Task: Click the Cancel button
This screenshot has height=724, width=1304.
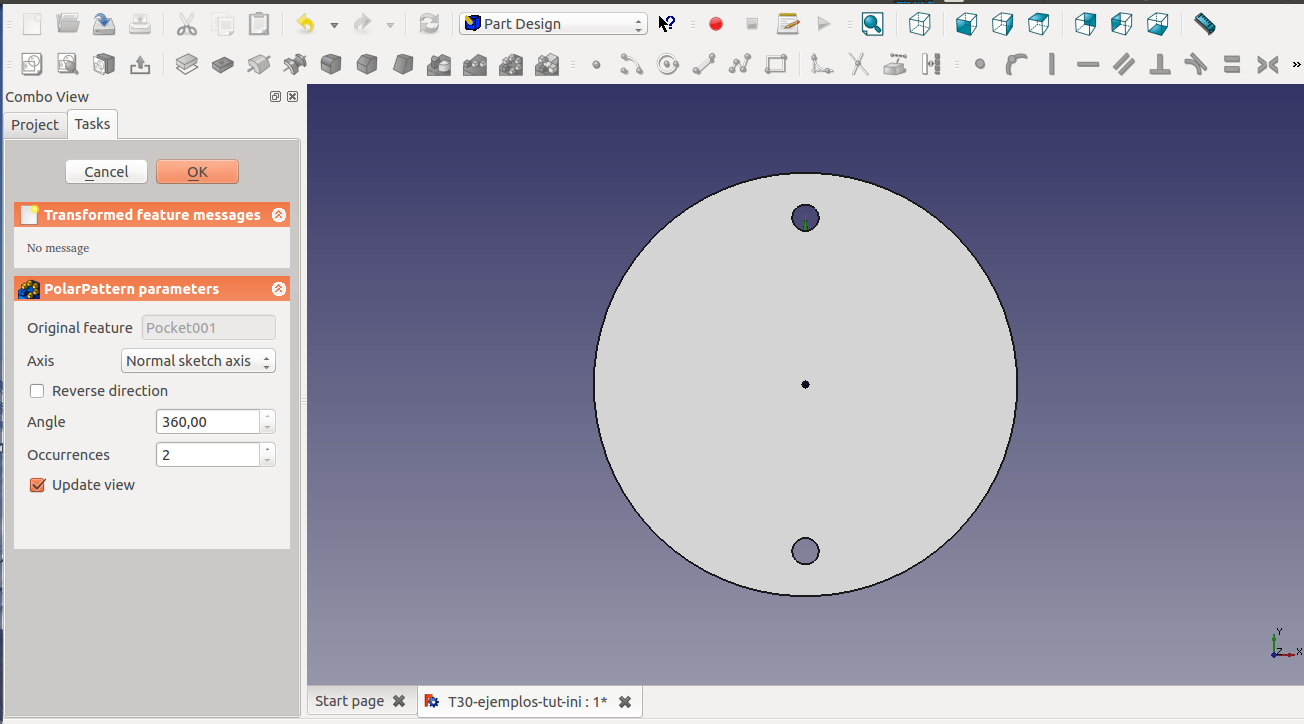Action: pyautogui.click(x=106, y=172)
